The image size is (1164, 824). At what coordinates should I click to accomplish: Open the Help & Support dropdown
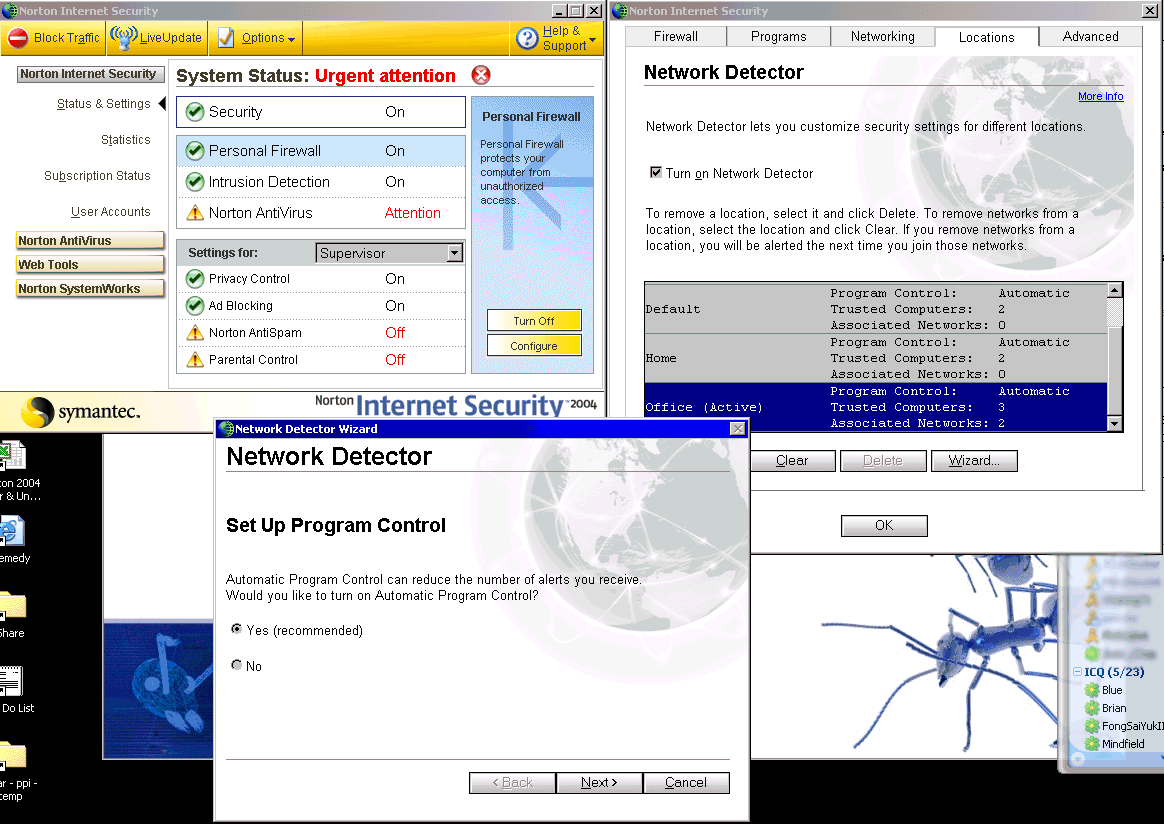pyautogui.click(x=556, y=38)
